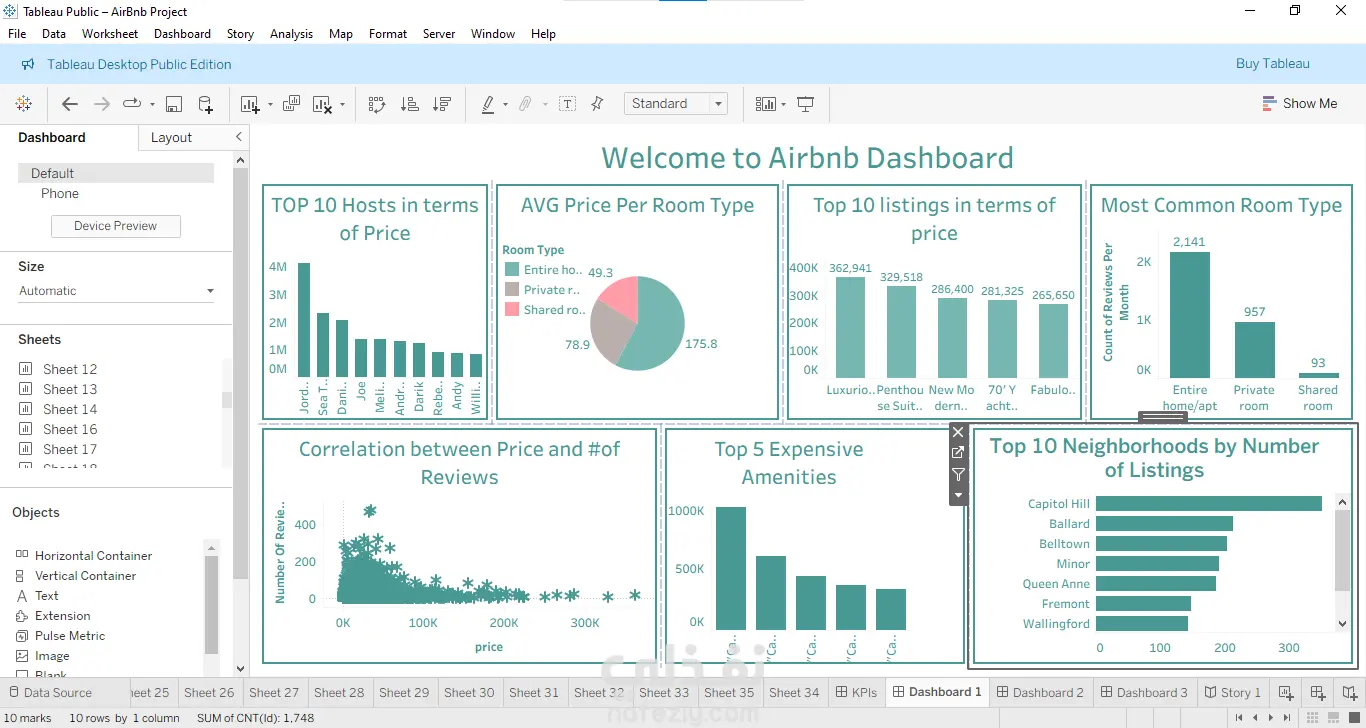
Task: Toggle mark labels with the T icon
Action: 567,104
